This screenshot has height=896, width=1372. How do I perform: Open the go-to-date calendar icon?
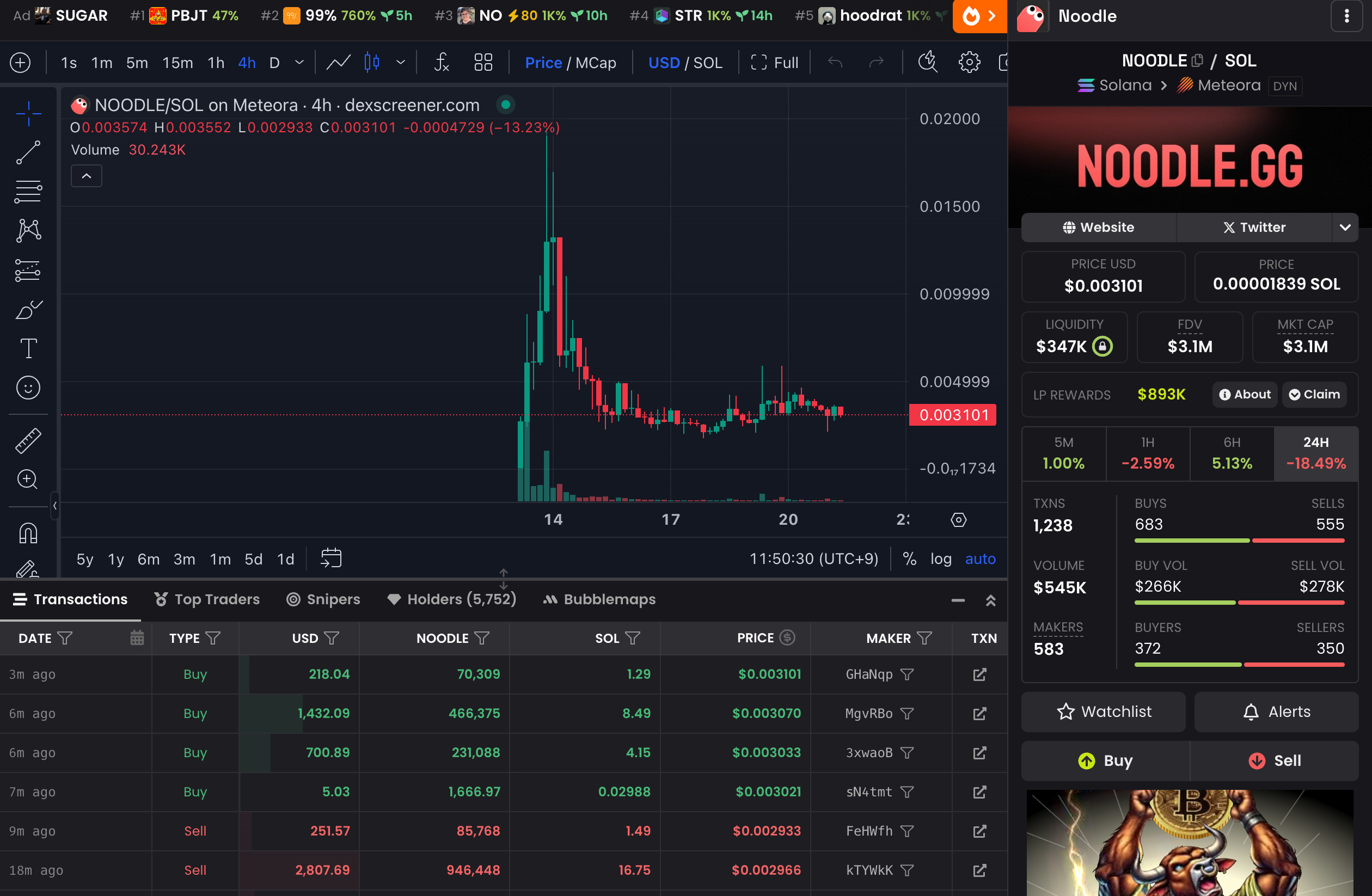(x=331, y=559)
